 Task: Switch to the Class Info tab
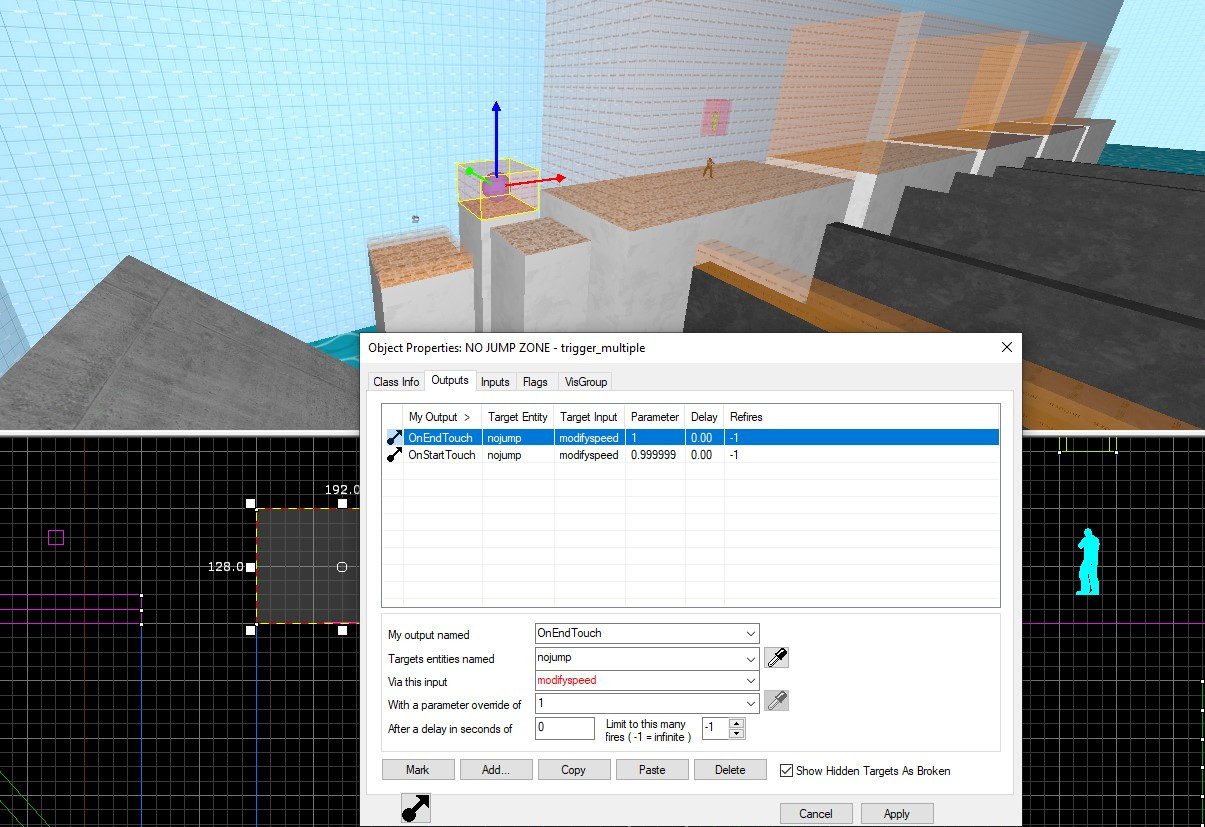396,382
